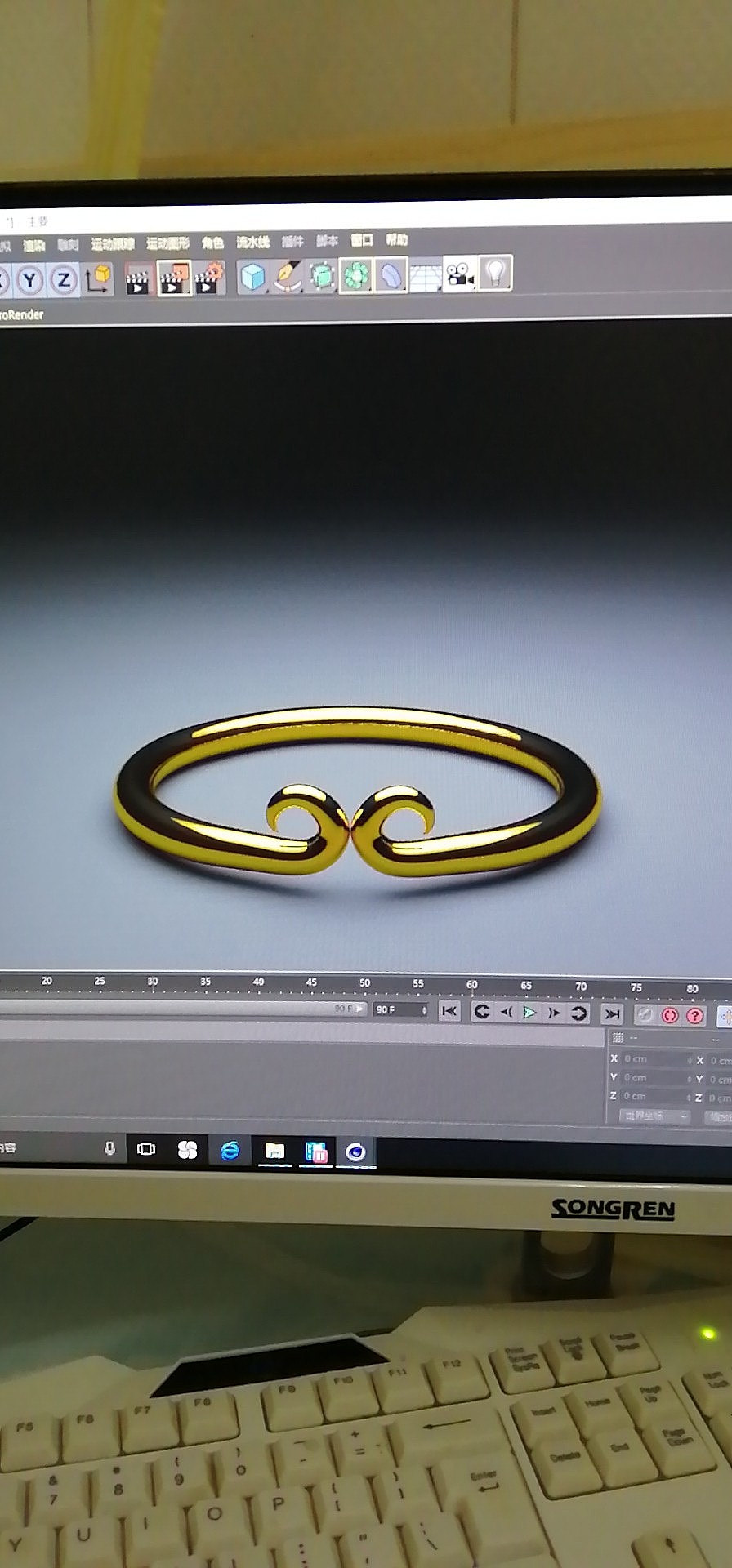Click Render View clapperboard icon
The height and width of the screenshot is (1568, 732).
tap(139, 278)
